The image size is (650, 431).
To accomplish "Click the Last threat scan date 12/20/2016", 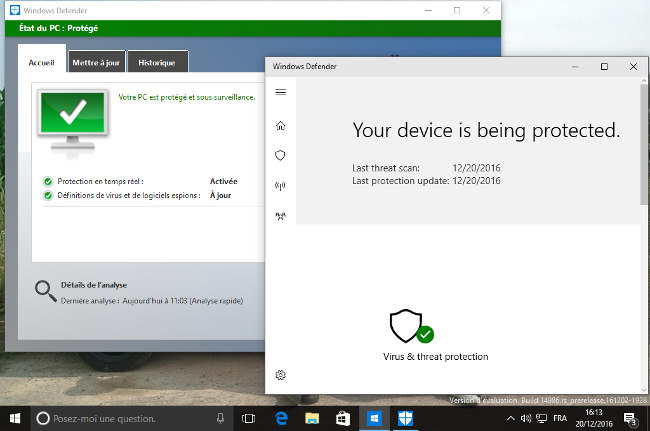I will 476,168.
